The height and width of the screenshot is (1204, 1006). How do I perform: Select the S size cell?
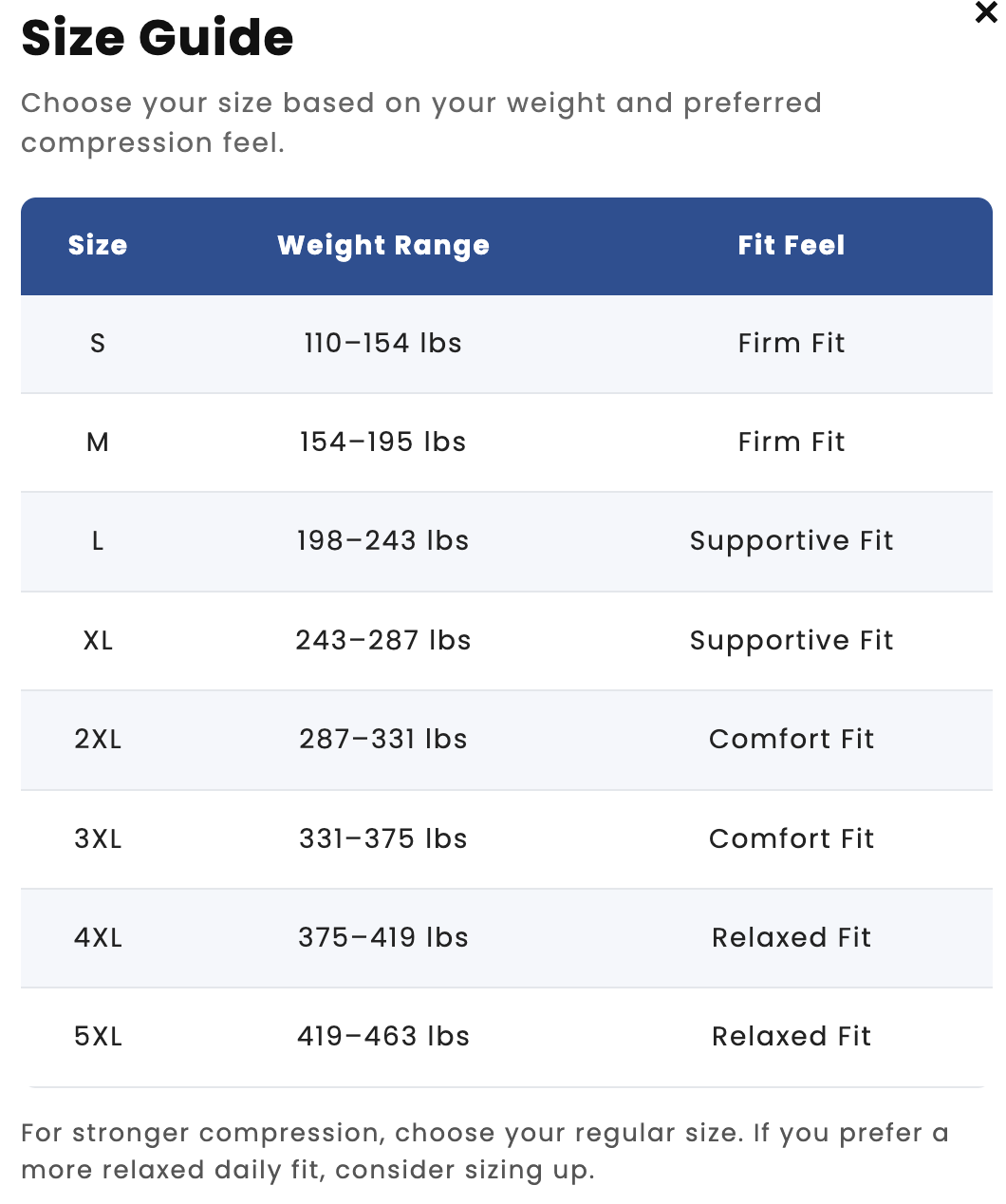click(98, 343)
